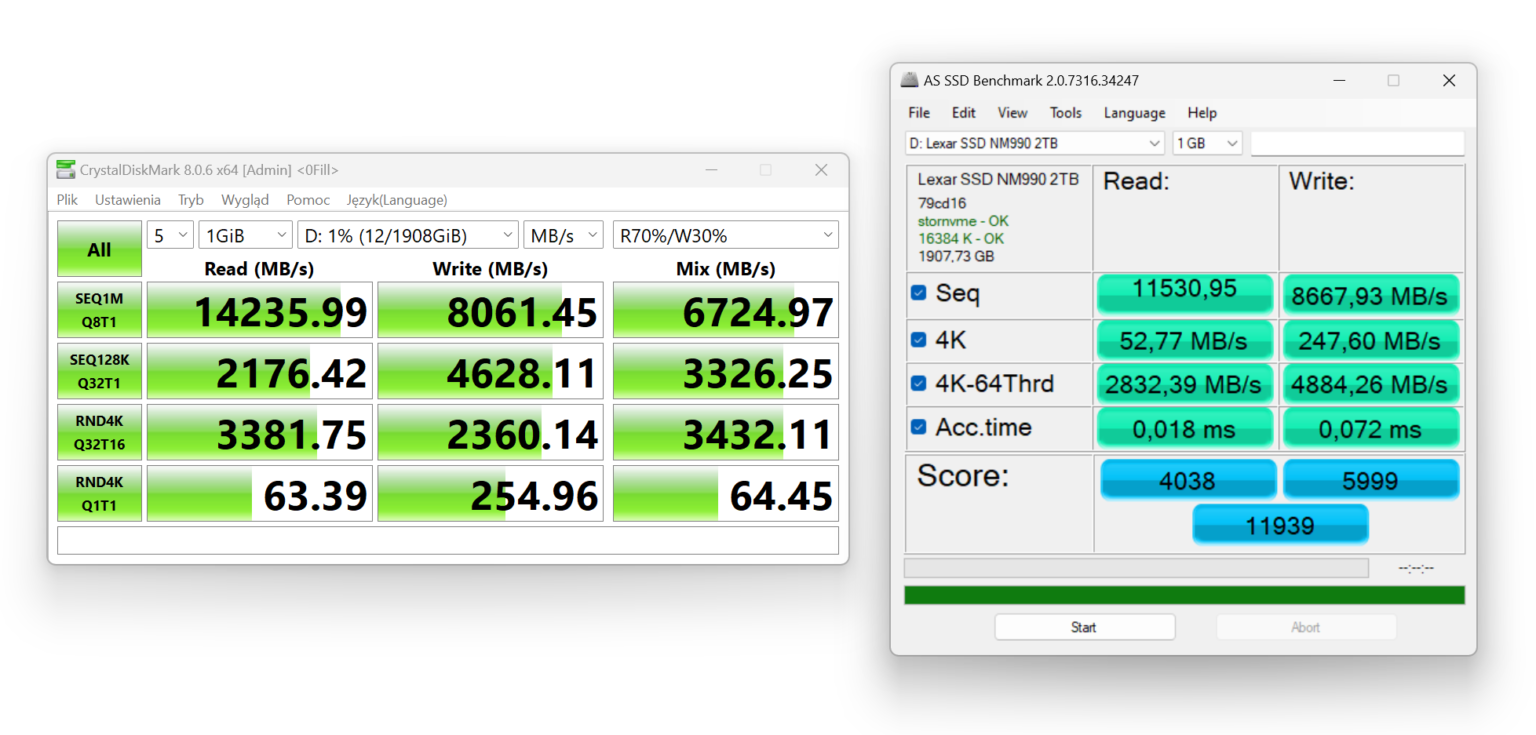This screenshot has width=1536, height=735.
Task: Open the R70%/W30% profile dropdown
Action: tap(725, 234)
